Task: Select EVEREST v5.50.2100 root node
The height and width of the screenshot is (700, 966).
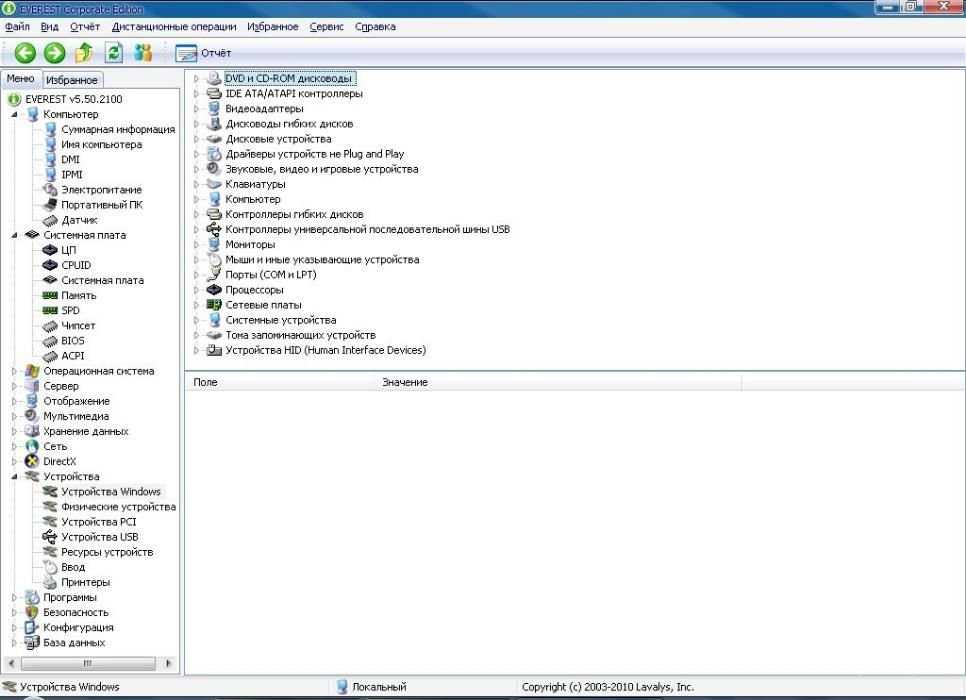Action: click(73, 99)
